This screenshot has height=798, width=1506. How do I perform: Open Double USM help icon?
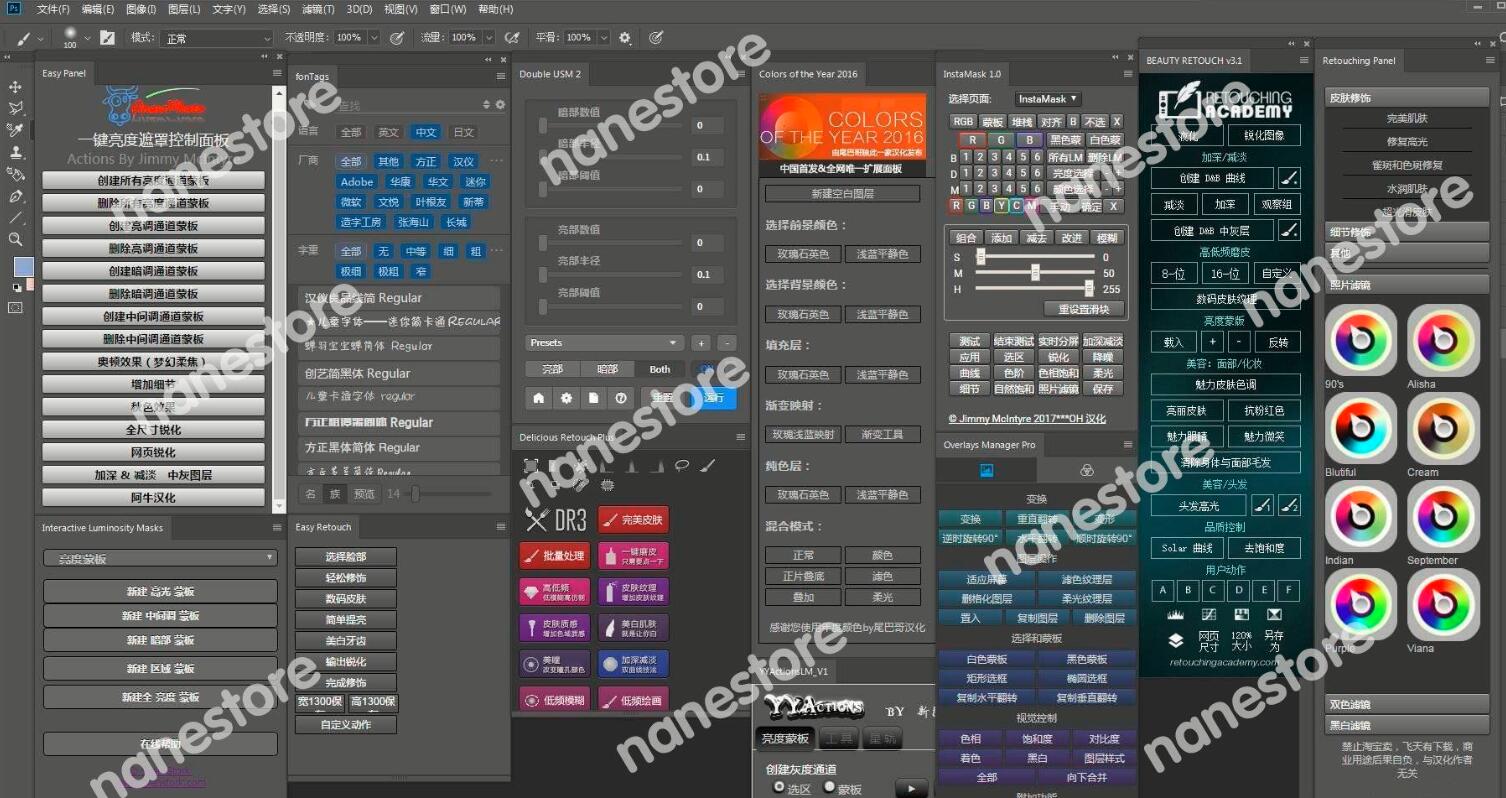(x=621, y=398)
